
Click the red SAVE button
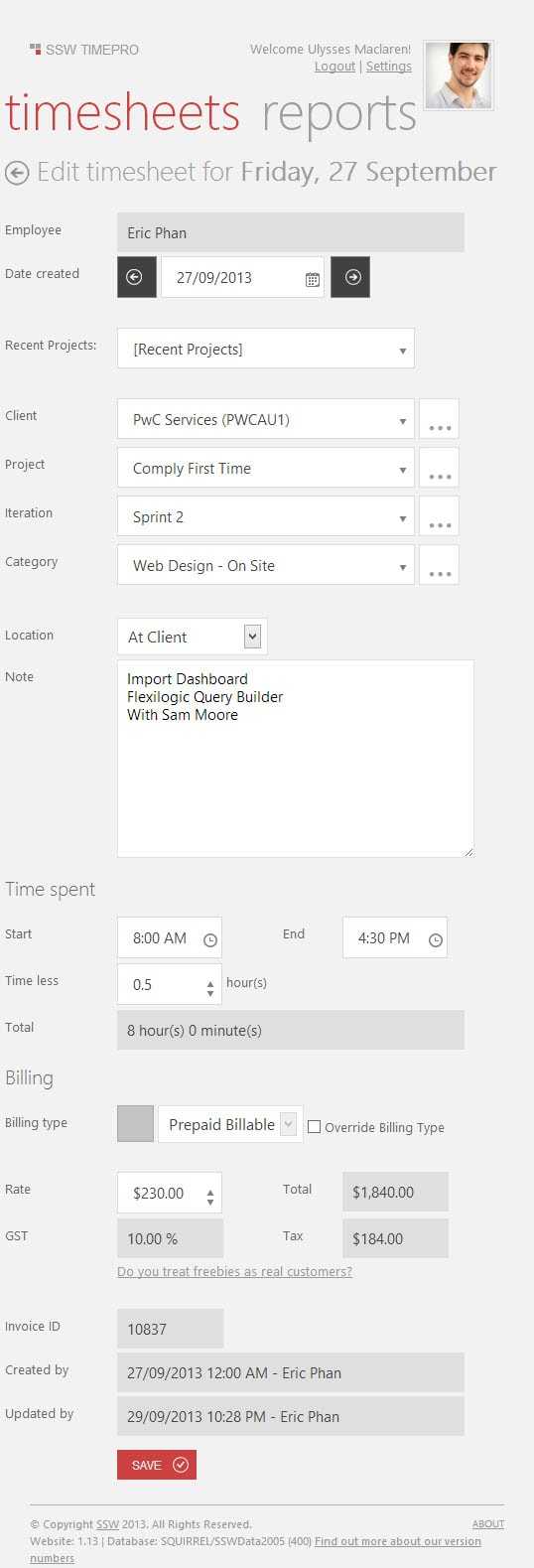point(157,1465)
